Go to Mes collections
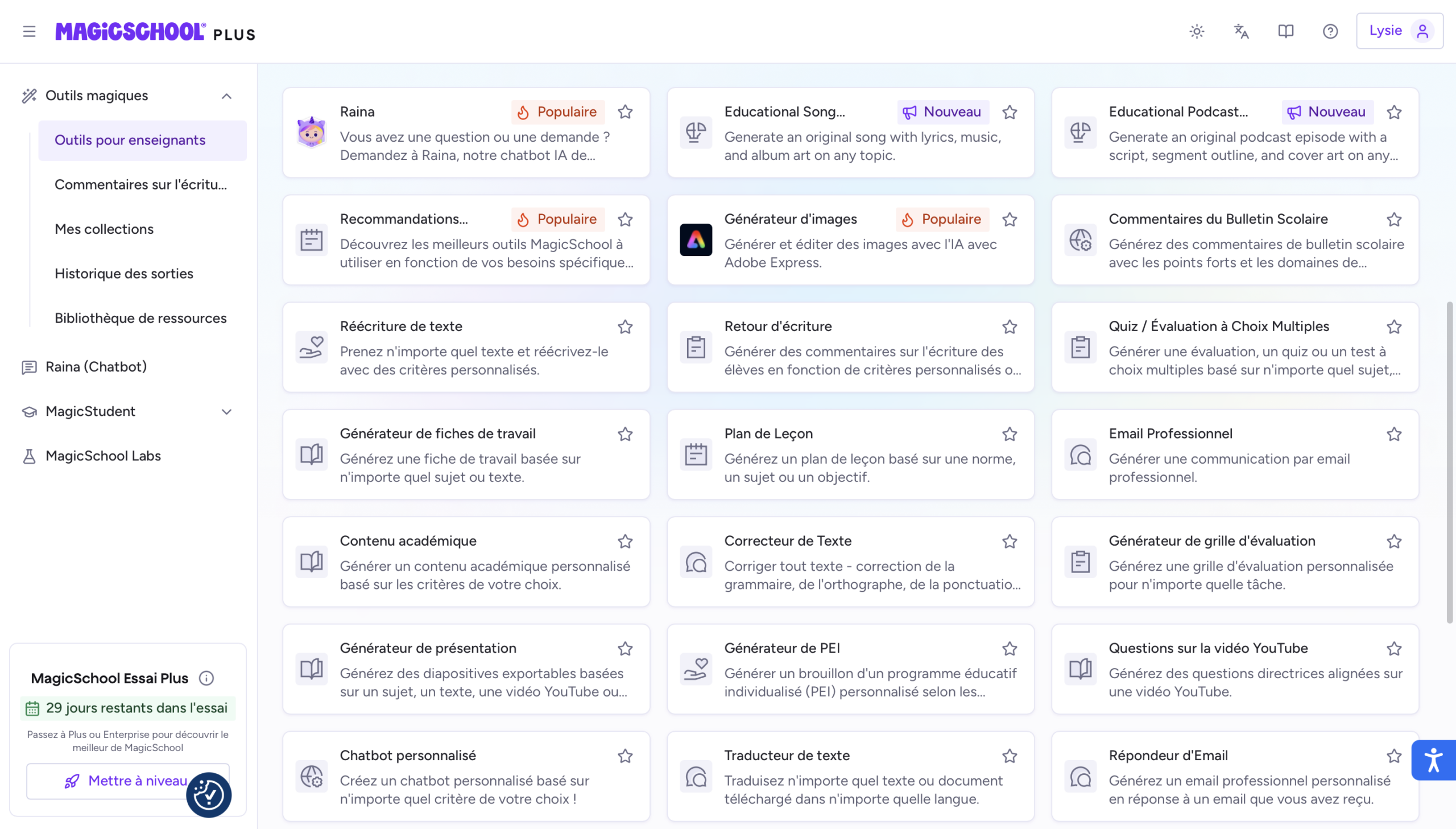Image resolution: width=1456 pixels, height=829 pixels. click(x=142, y=229)
